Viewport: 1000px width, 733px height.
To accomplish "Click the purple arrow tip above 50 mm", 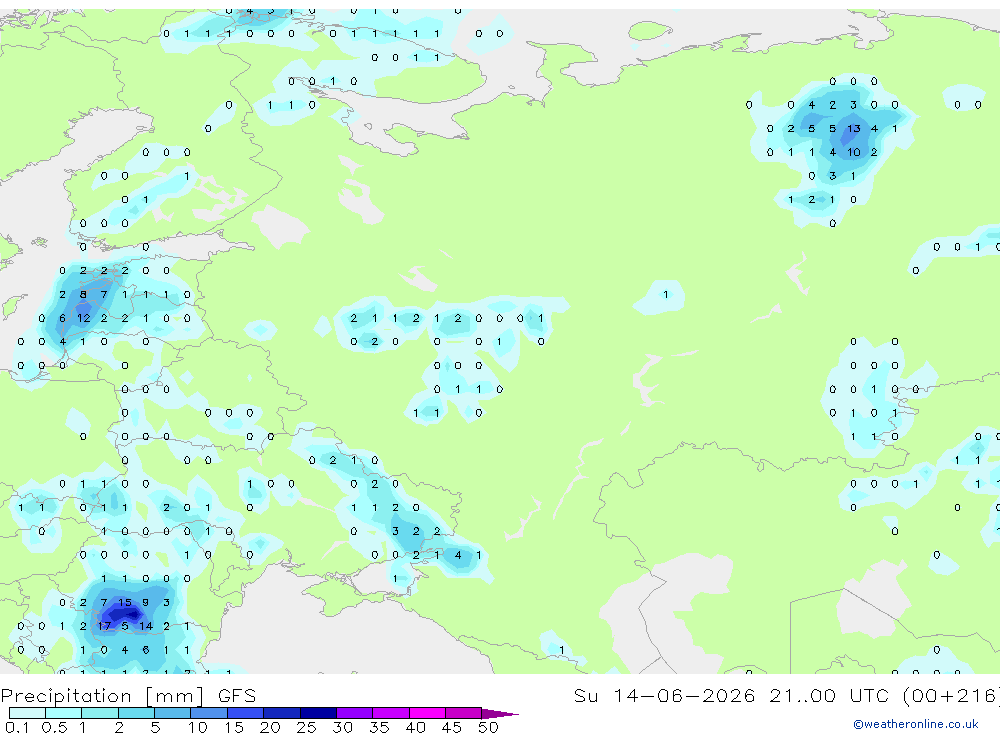I will click(x=499, y=714).
